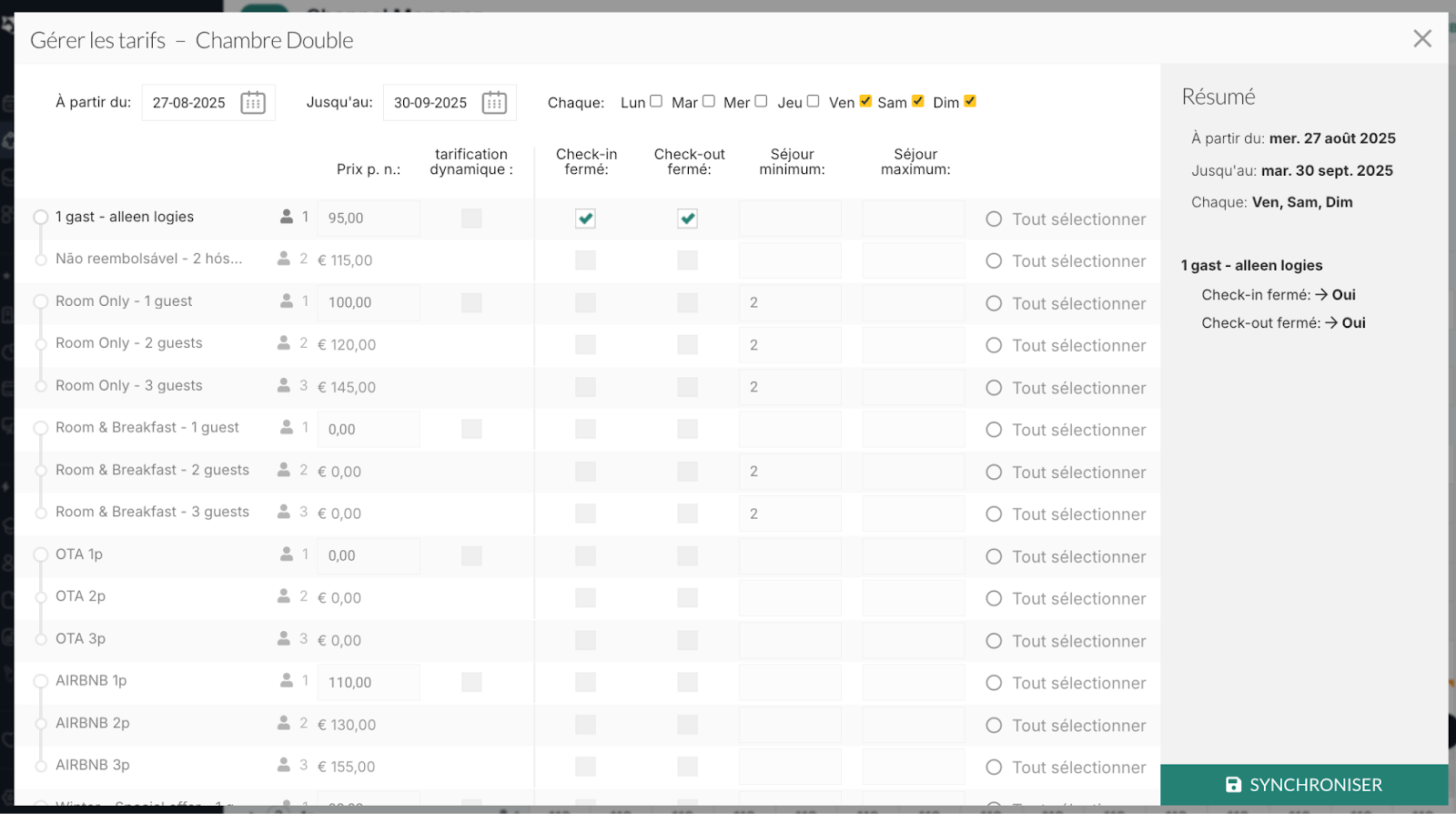Select Tout sélectionner for Room Only - 2 guests
1456x814 pixels.
click(x=1066, y=346)
